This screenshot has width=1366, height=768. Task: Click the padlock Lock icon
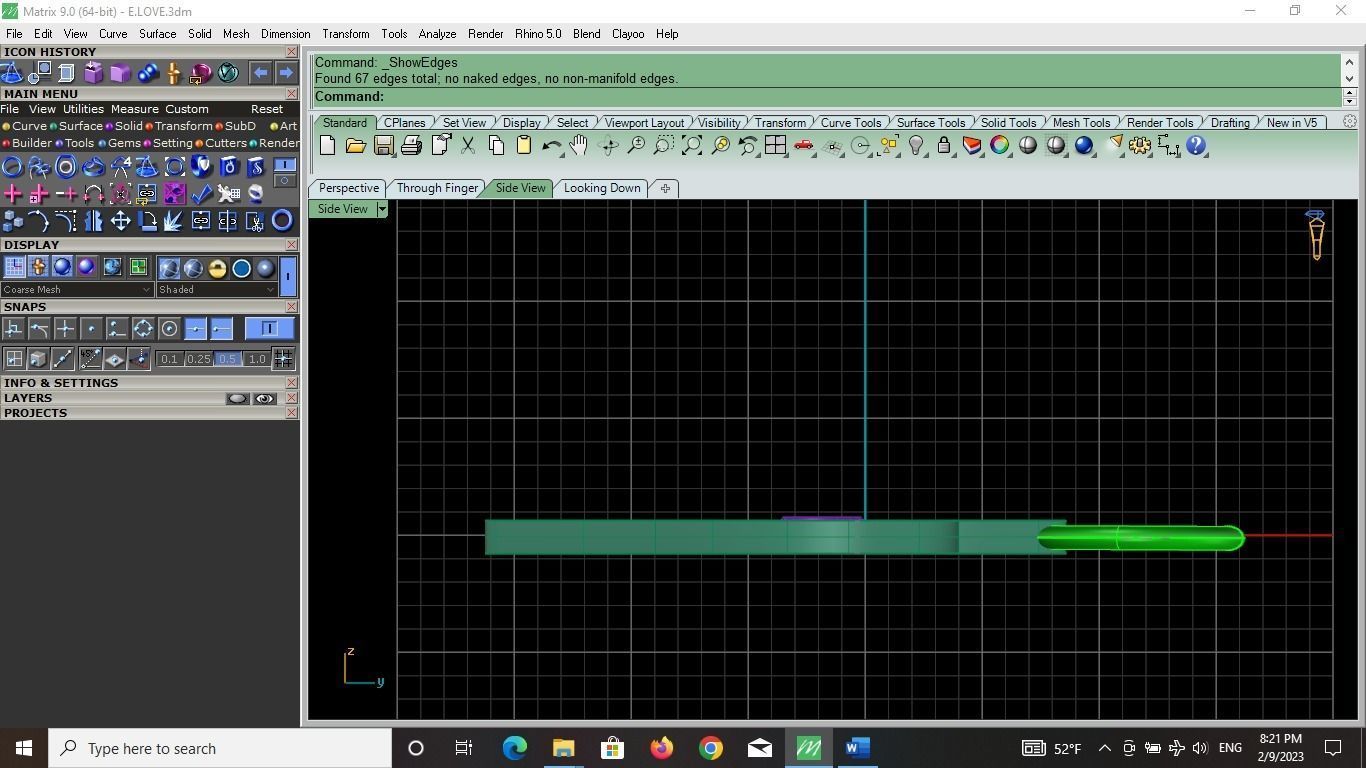[943, 146]
